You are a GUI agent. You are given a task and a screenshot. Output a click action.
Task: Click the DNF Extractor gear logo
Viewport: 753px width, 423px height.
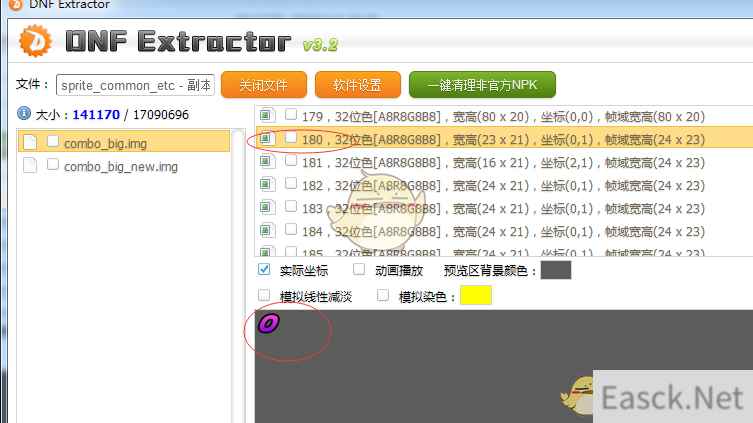pyautogui.click(x=35, y=41)
